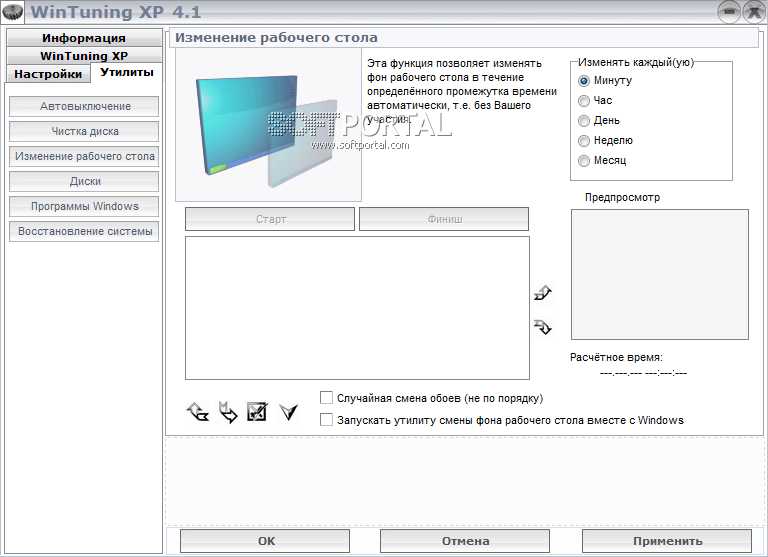Open the Автовыключение utility
The width and height of the screenshot is (768, 557).
tap(84, 106)
